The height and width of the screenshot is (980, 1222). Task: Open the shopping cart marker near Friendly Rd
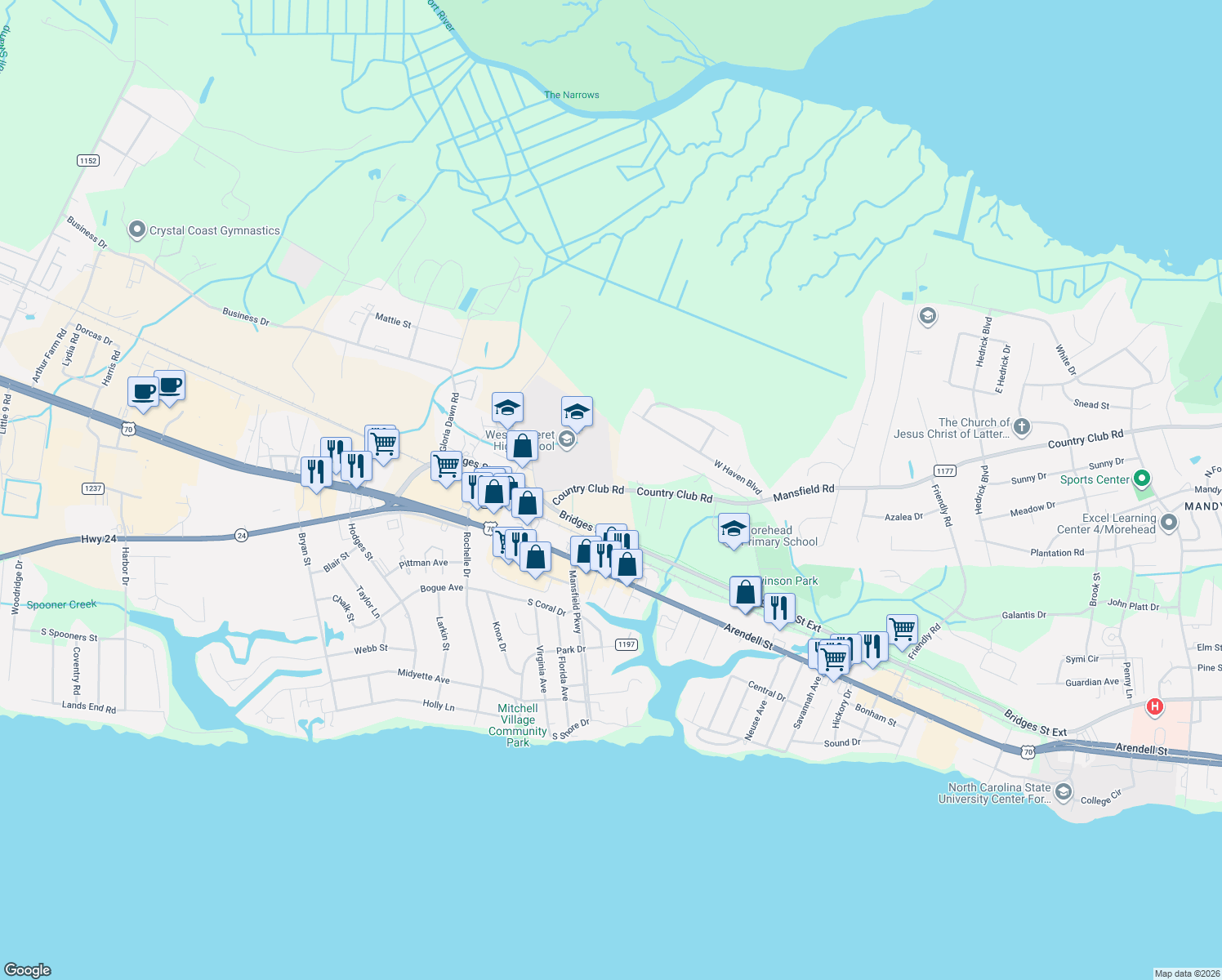[902, 630]
